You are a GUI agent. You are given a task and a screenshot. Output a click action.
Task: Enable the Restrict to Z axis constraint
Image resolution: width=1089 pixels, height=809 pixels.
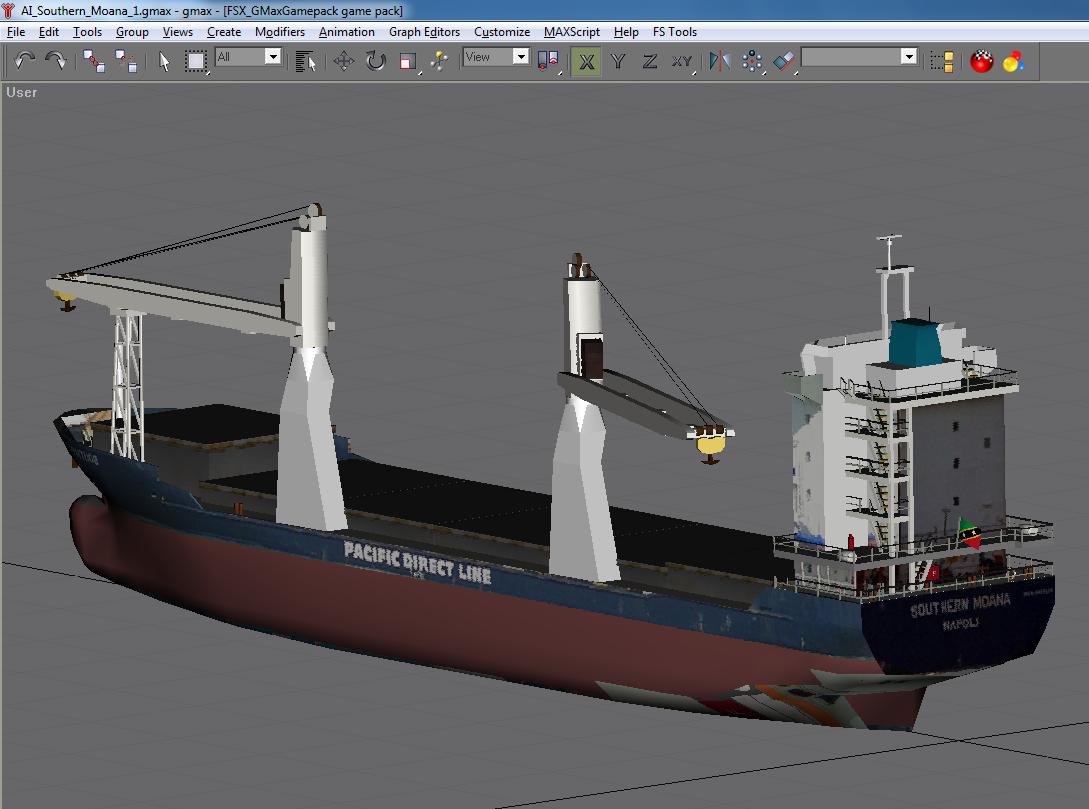pos(650,61)
